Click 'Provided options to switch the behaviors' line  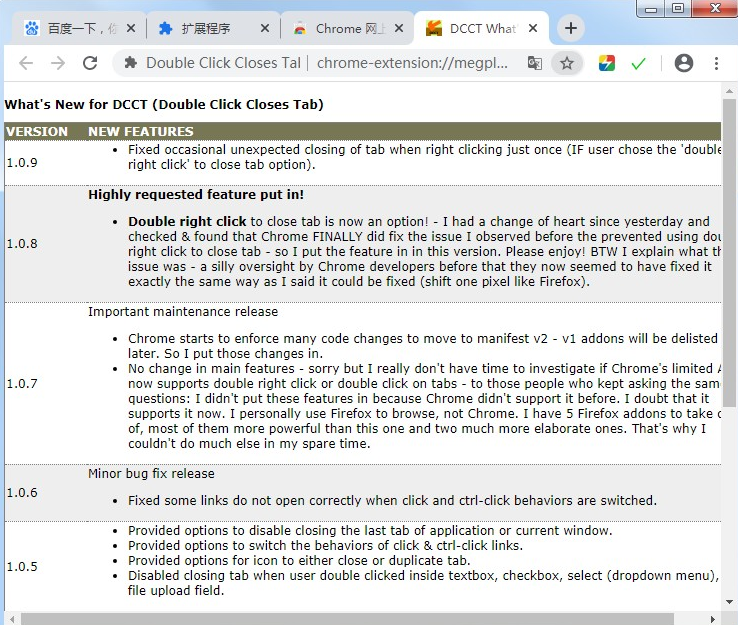325,545
